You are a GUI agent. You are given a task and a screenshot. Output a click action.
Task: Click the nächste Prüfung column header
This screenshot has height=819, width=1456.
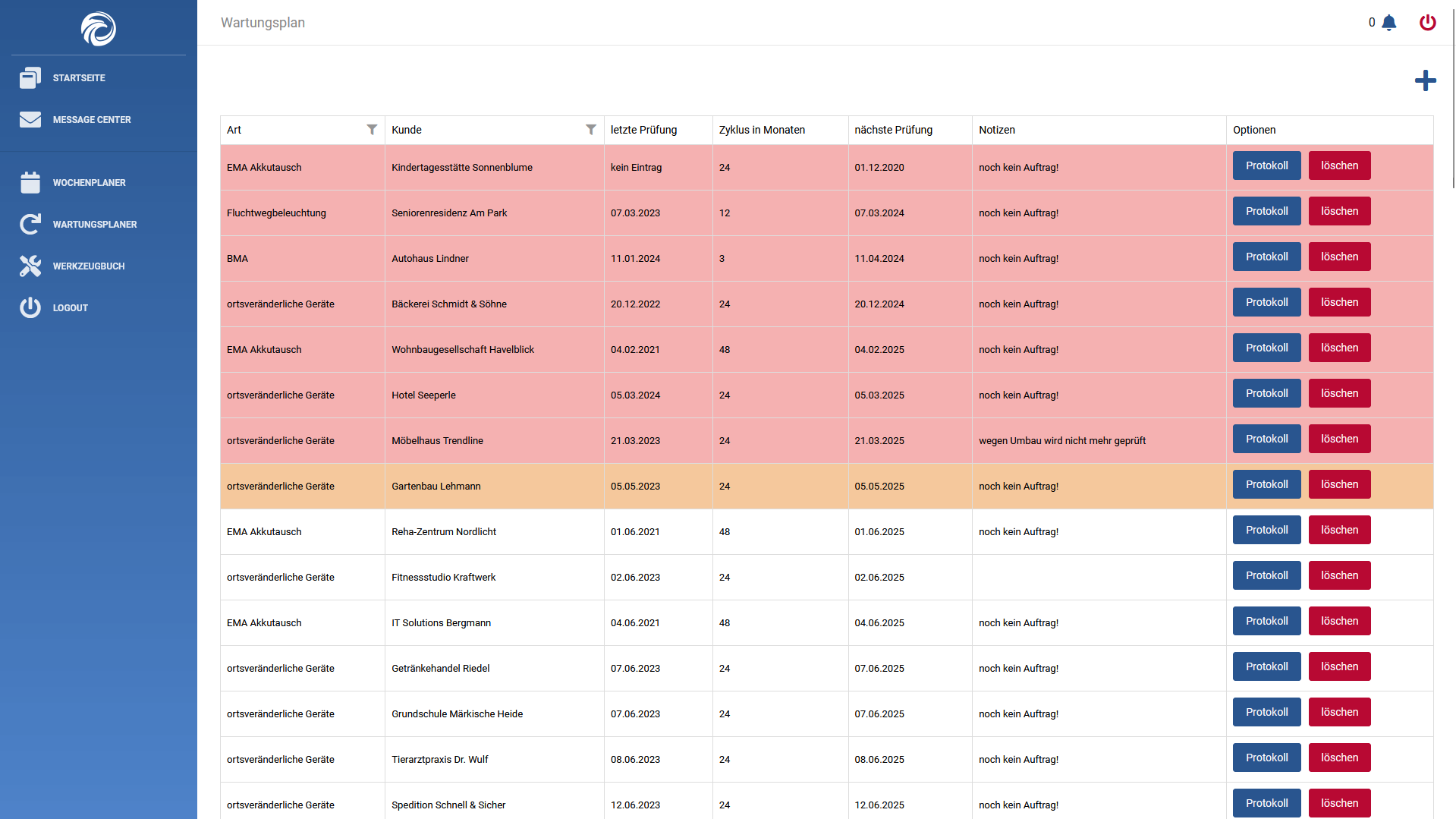[x=893, y=130]
